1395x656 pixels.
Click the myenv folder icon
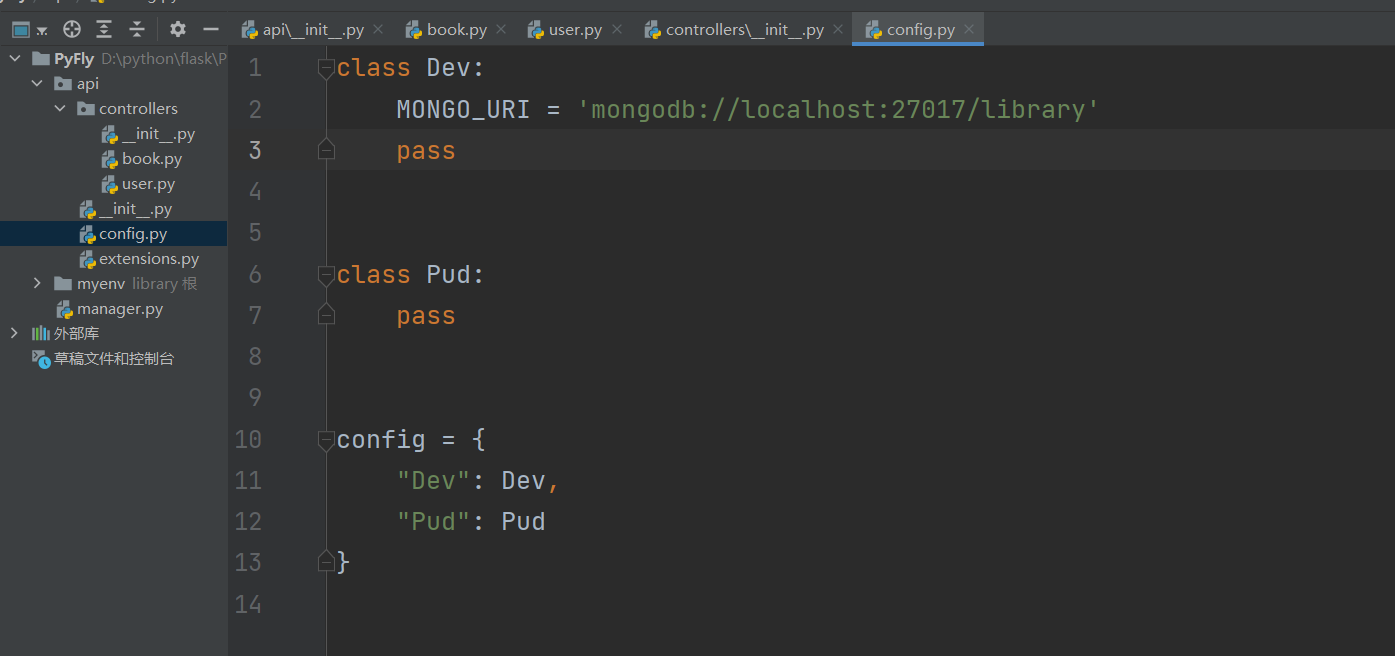(63, 284)
